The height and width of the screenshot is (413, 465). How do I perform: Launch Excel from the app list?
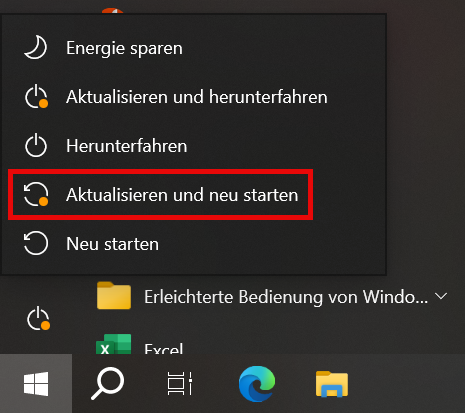pos(163,348)
